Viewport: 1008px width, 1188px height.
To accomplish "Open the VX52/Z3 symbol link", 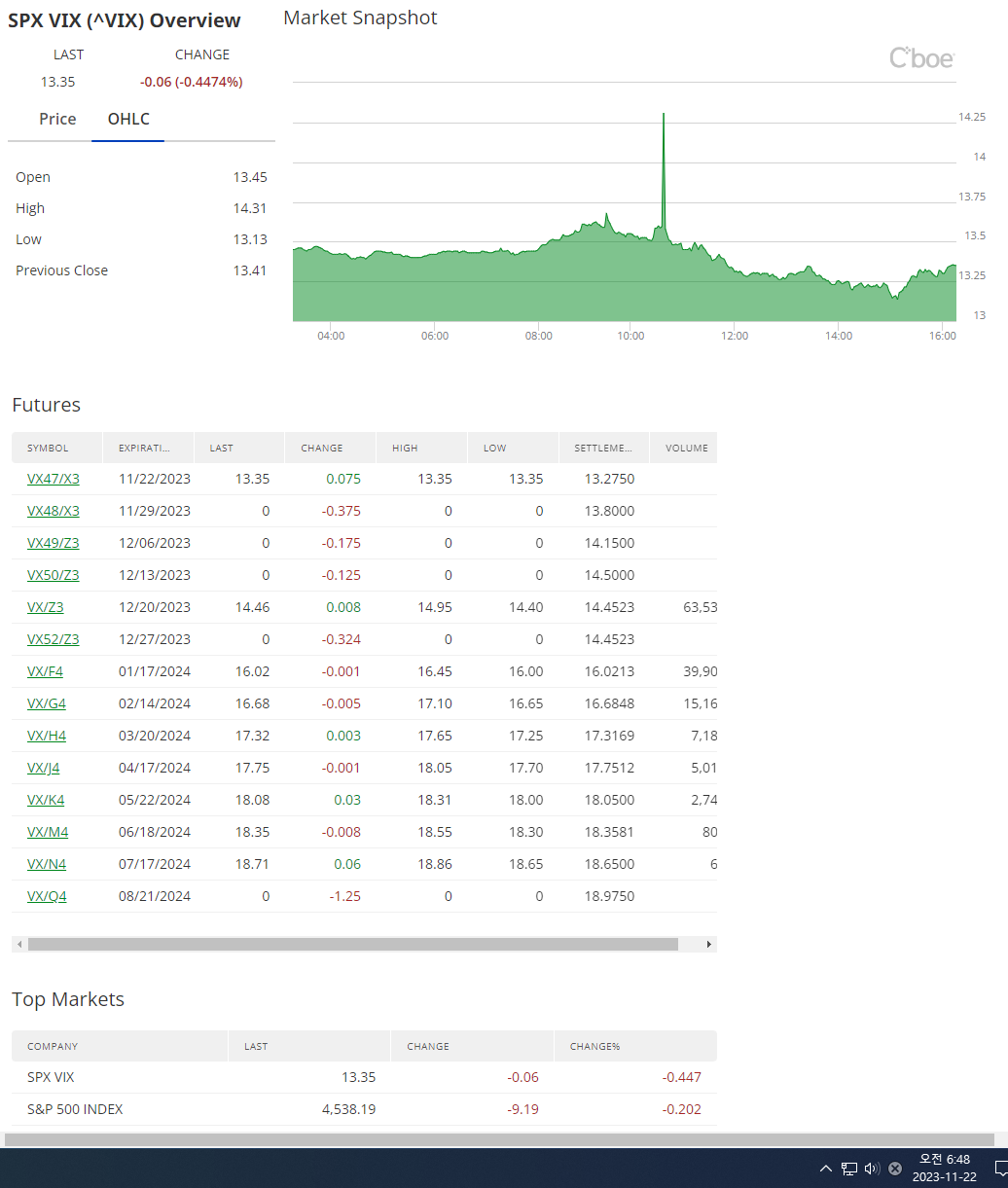I will pos(54,639).
